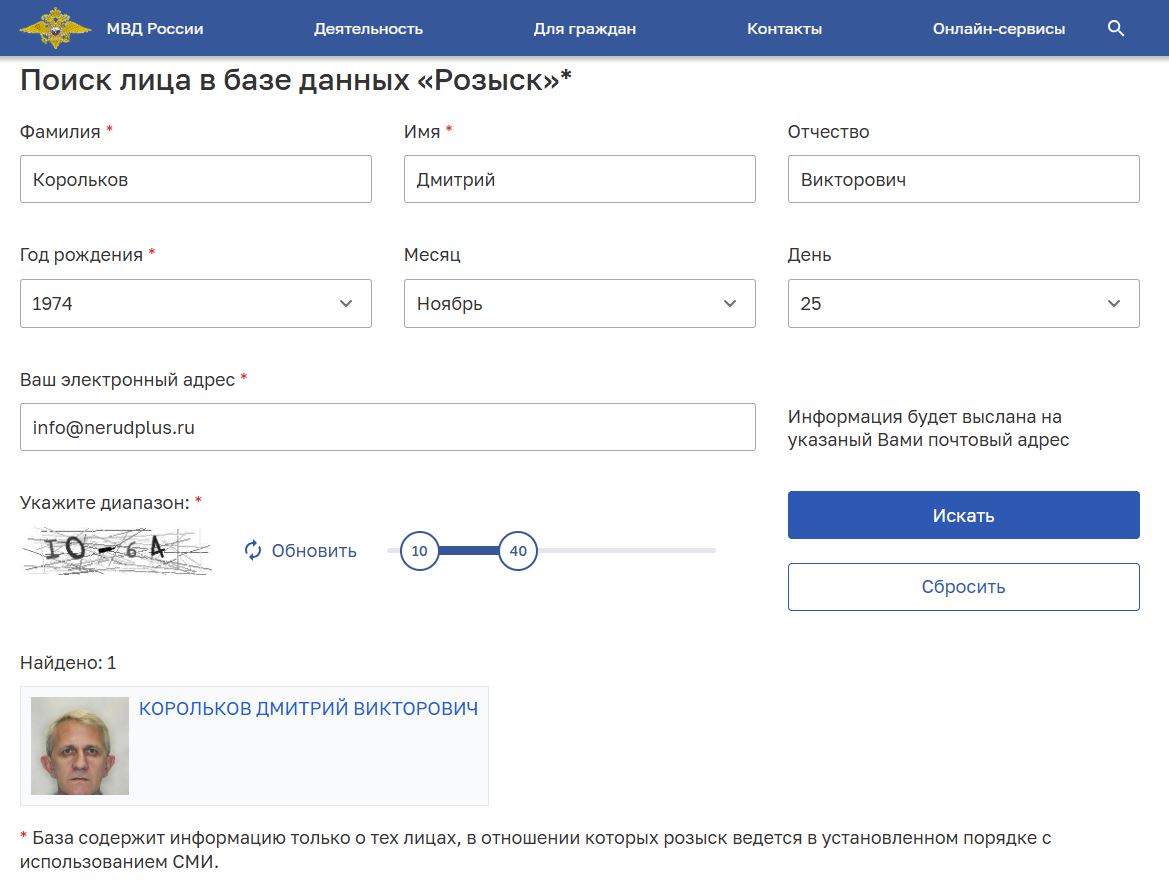Open the МВД России home link

pyautogui.click(x=154, y=28)
